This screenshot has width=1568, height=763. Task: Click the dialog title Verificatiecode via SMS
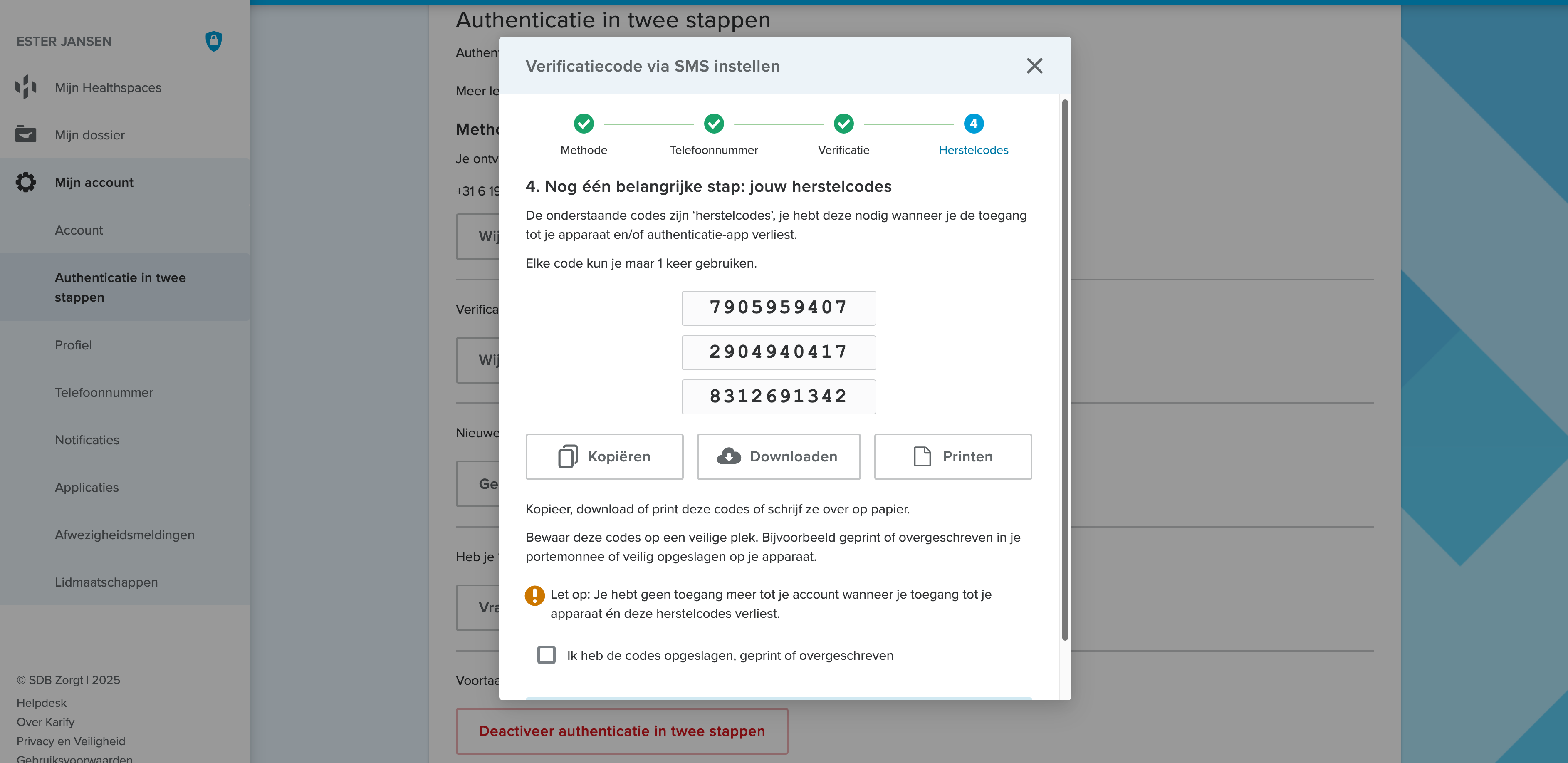pyautogui.click(x=652, y=66)
